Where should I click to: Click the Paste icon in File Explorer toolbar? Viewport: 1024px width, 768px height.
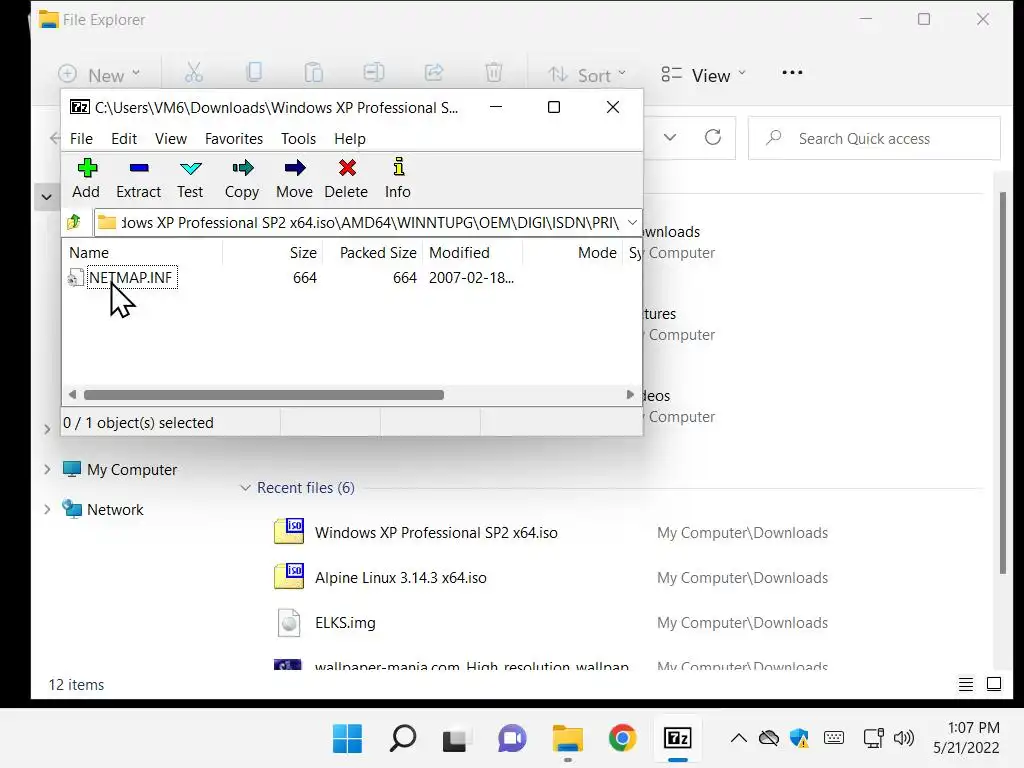pyautogui.click(x=314, y=73)
